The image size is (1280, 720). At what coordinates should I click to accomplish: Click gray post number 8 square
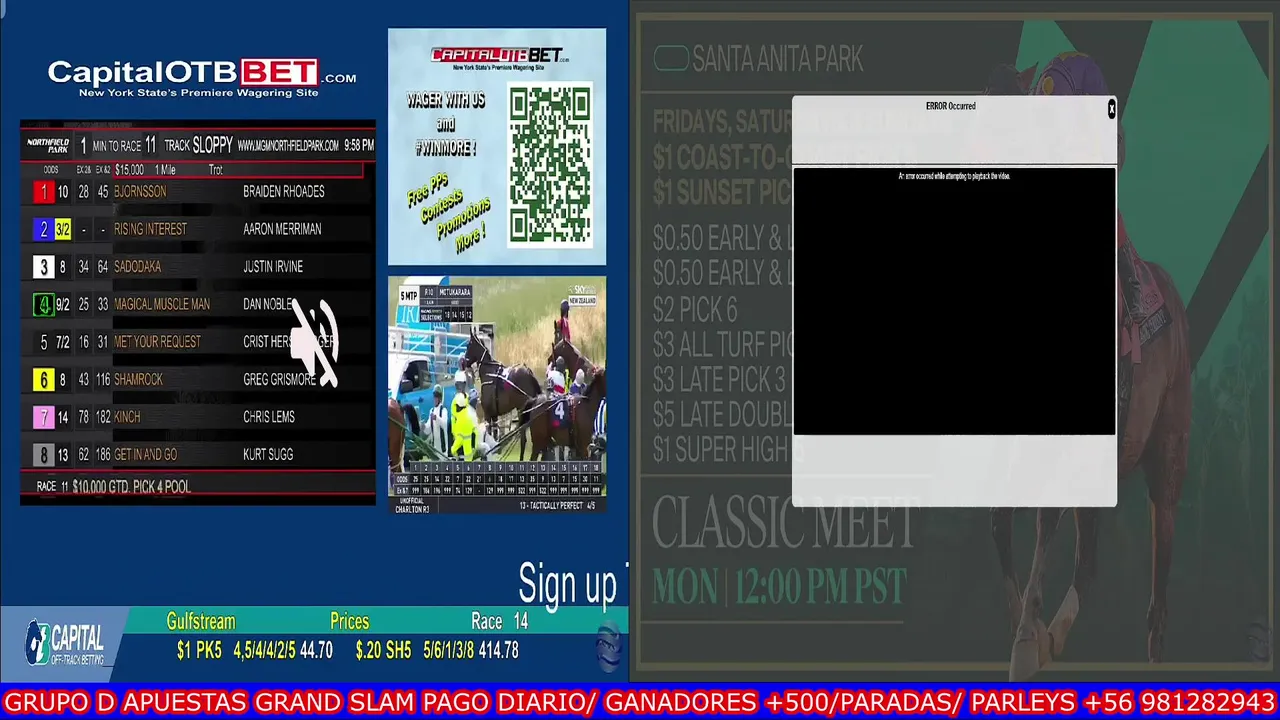43,455
